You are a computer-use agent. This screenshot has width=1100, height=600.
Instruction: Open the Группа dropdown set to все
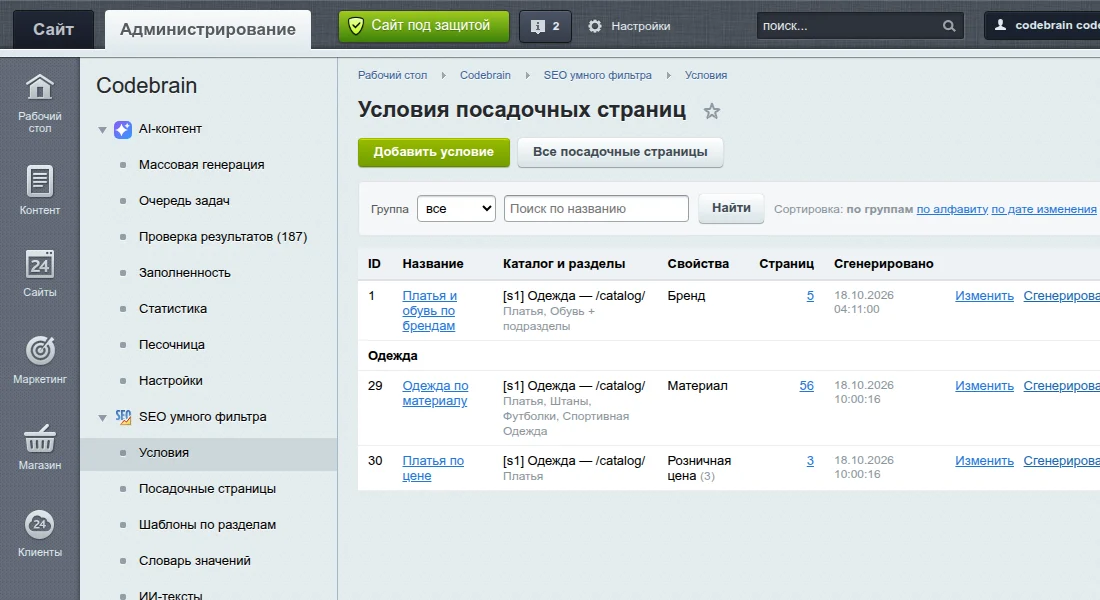click(x=456, y=208)
